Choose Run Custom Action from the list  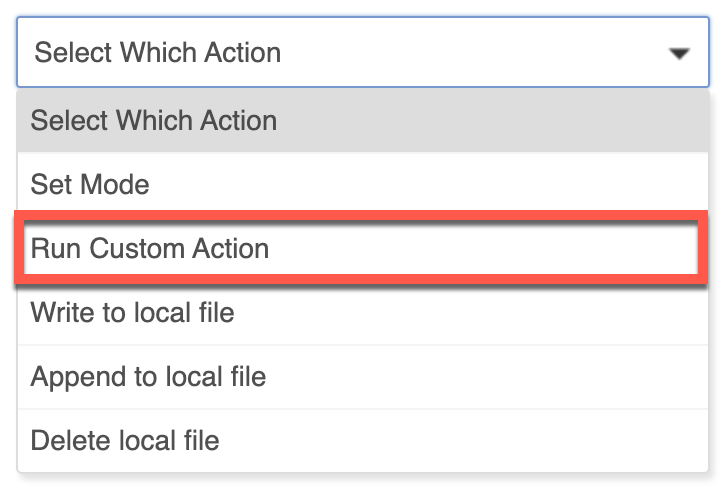tap(362, 248)
